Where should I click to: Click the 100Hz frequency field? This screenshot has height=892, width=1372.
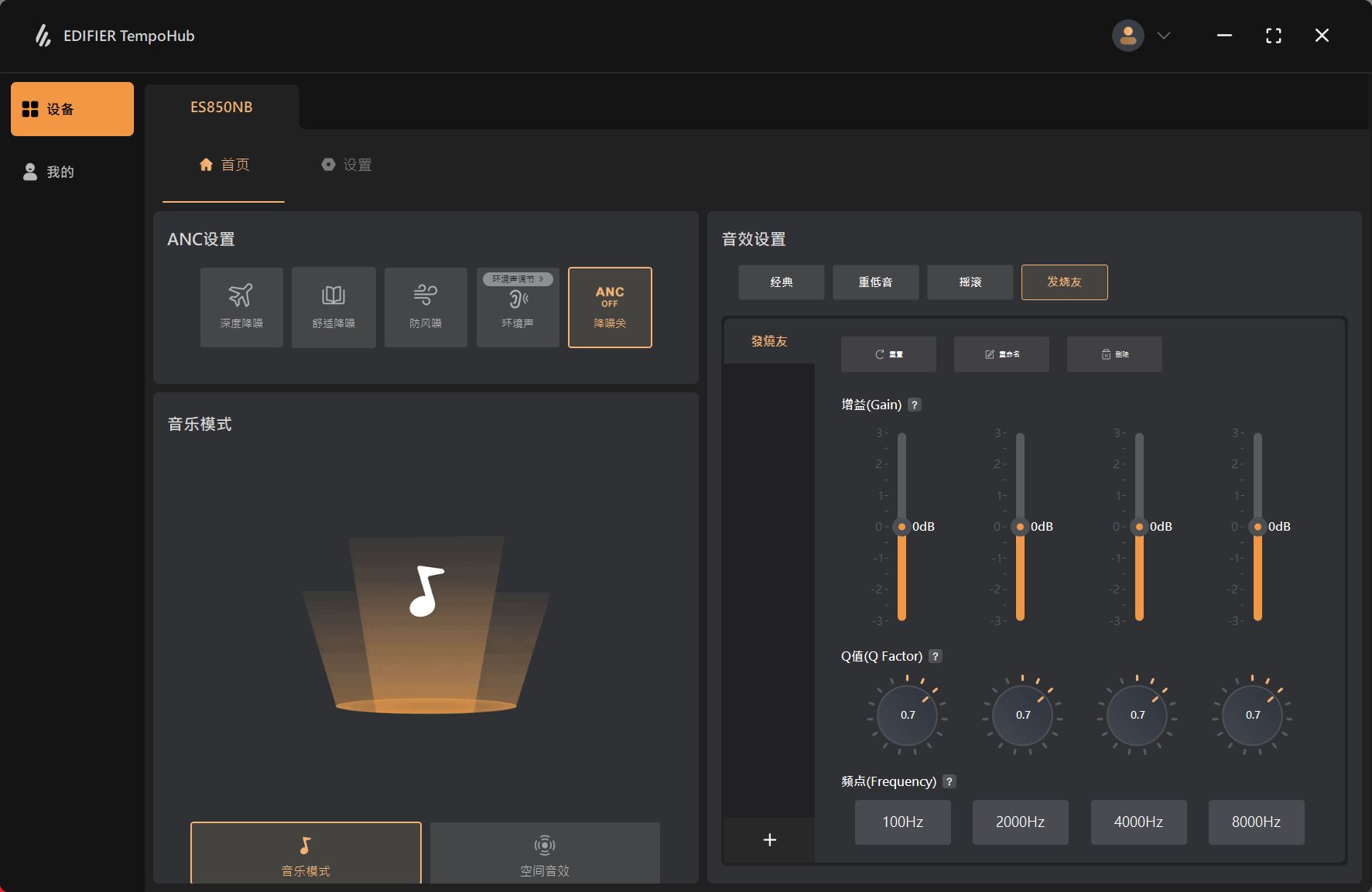[x=903, y=822]
